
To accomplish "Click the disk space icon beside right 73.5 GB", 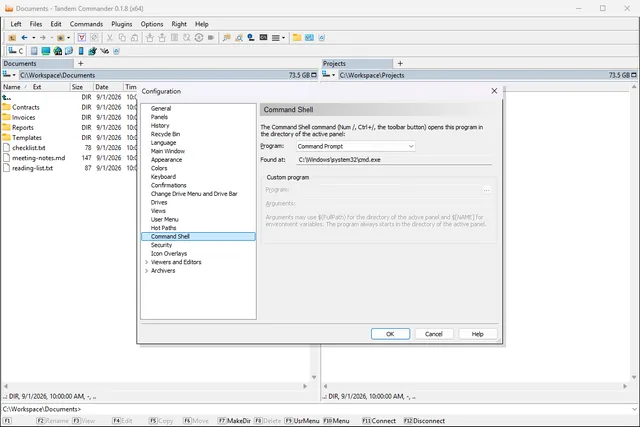I will point(633,75).
